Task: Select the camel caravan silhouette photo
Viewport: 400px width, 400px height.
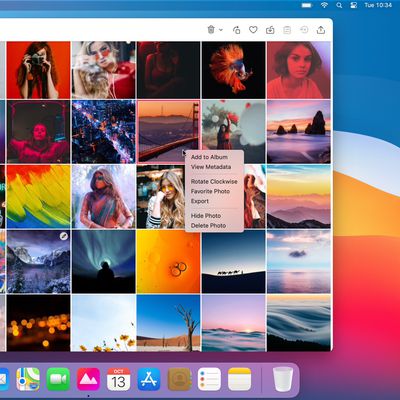Action: point(234,262)
